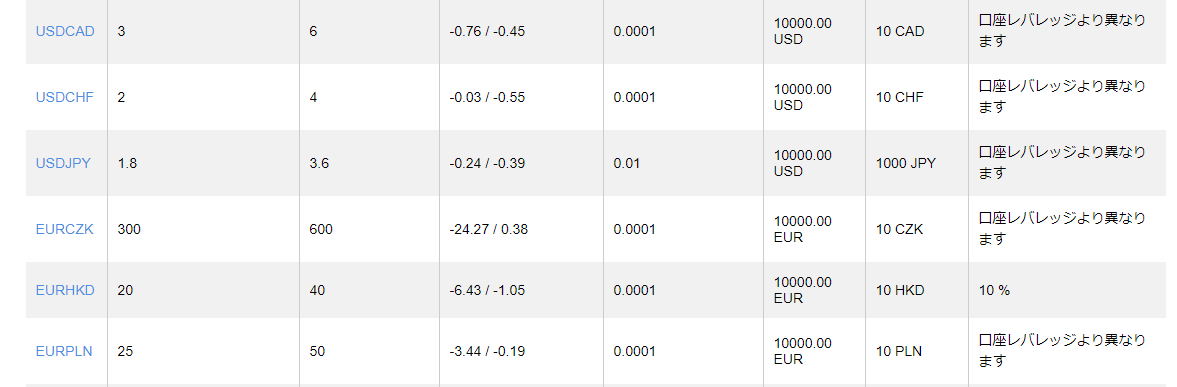Click the EURCZK value 600

321,229
